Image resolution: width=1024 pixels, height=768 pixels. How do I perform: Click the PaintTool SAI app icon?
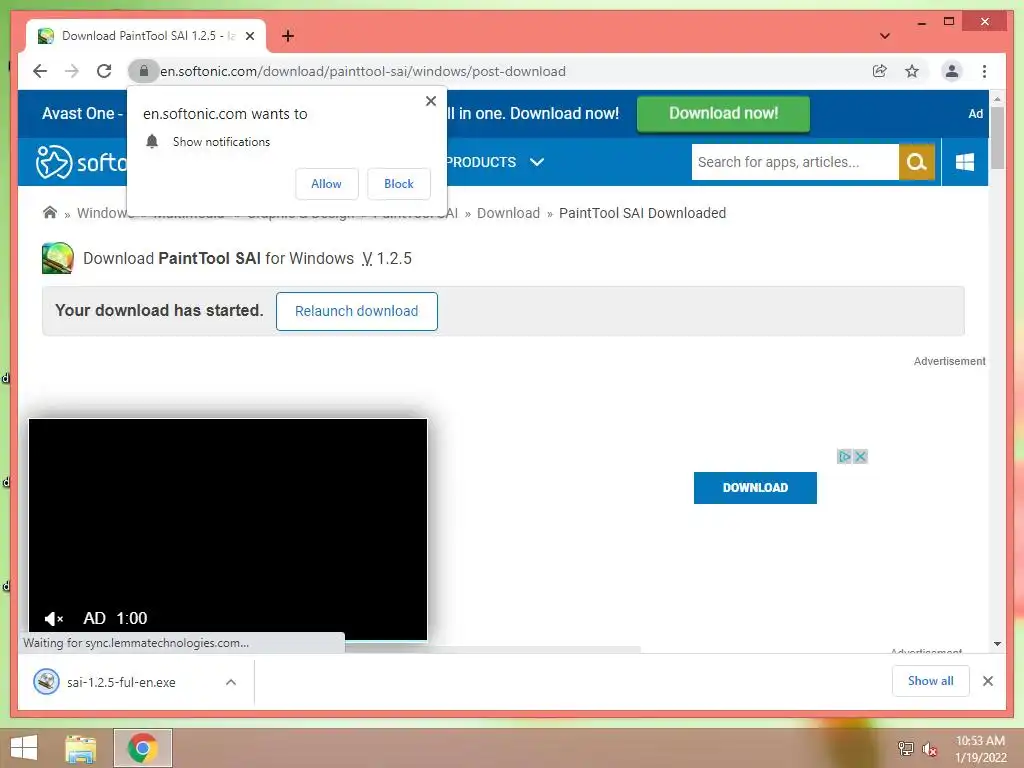tap(57, 258)
